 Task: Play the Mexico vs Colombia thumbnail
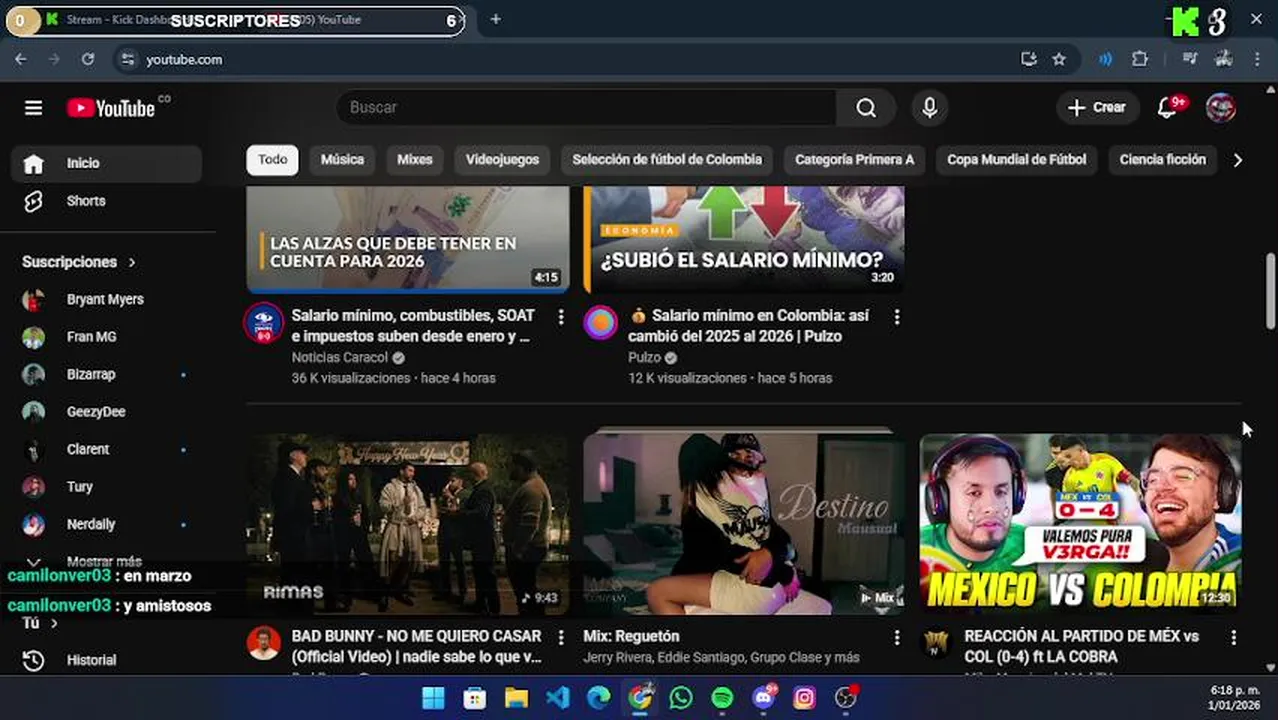pos(1080,523)
